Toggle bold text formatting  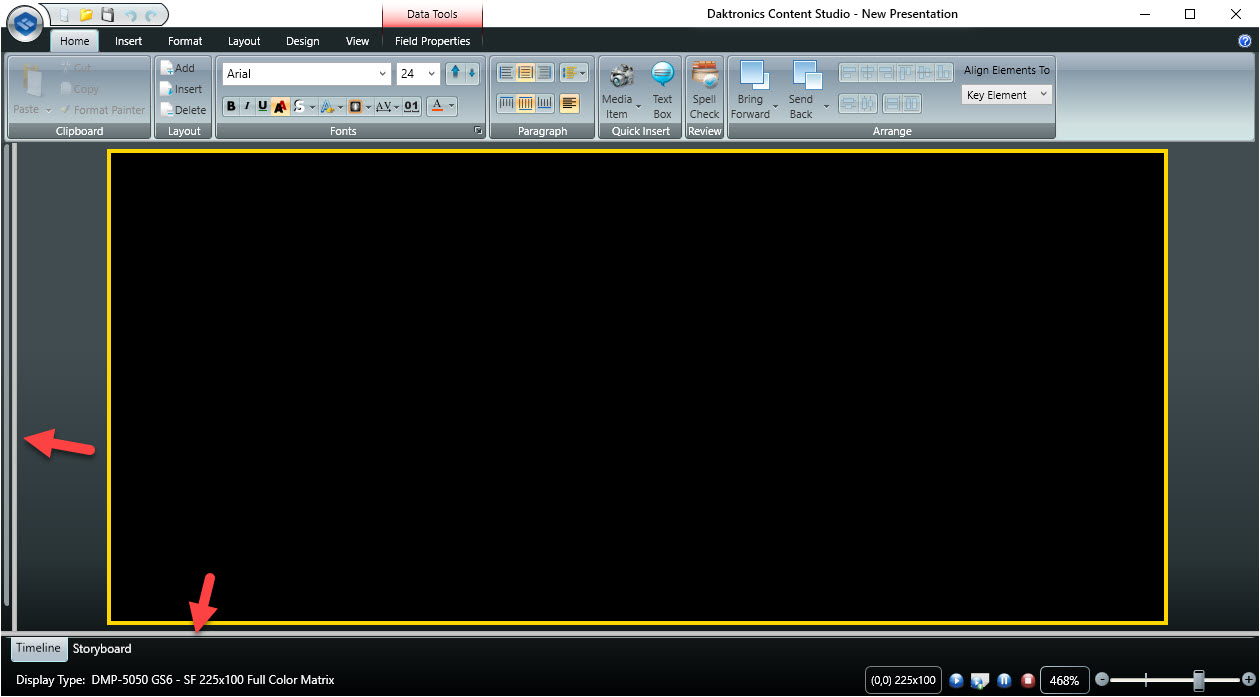[x=231, y=106]
